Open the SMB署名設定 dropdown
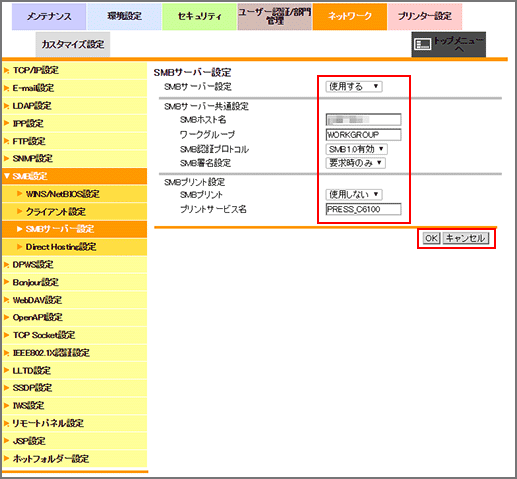Screen dimensions: 517x479 coord(355,163)
